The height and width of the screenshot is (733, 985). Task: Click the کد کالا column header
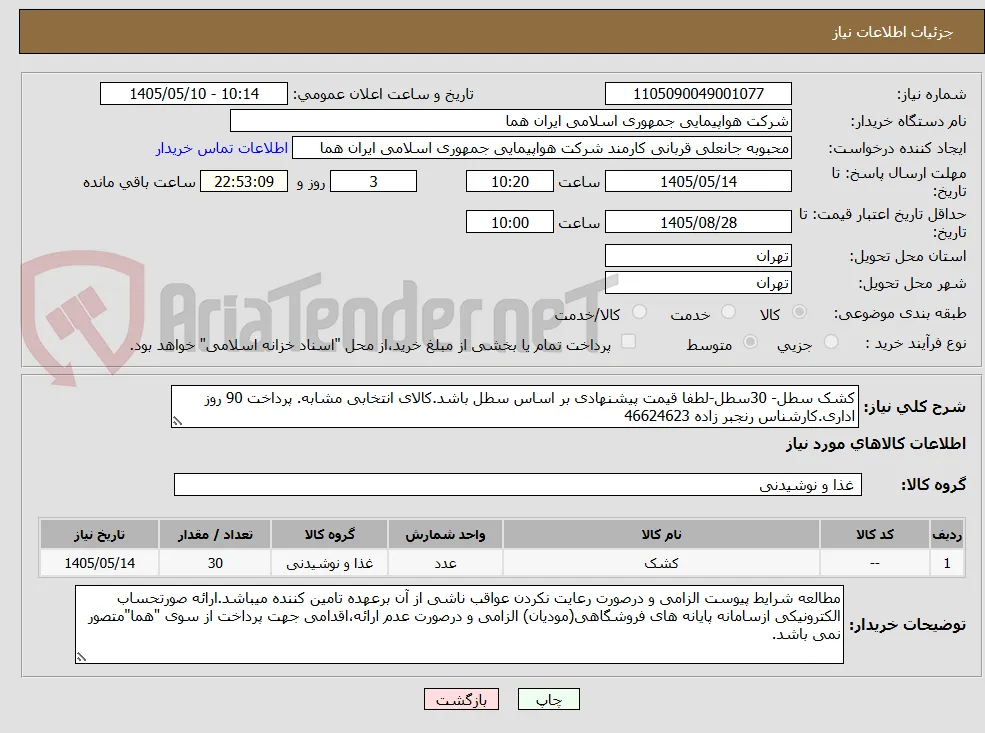coord(874,535)
